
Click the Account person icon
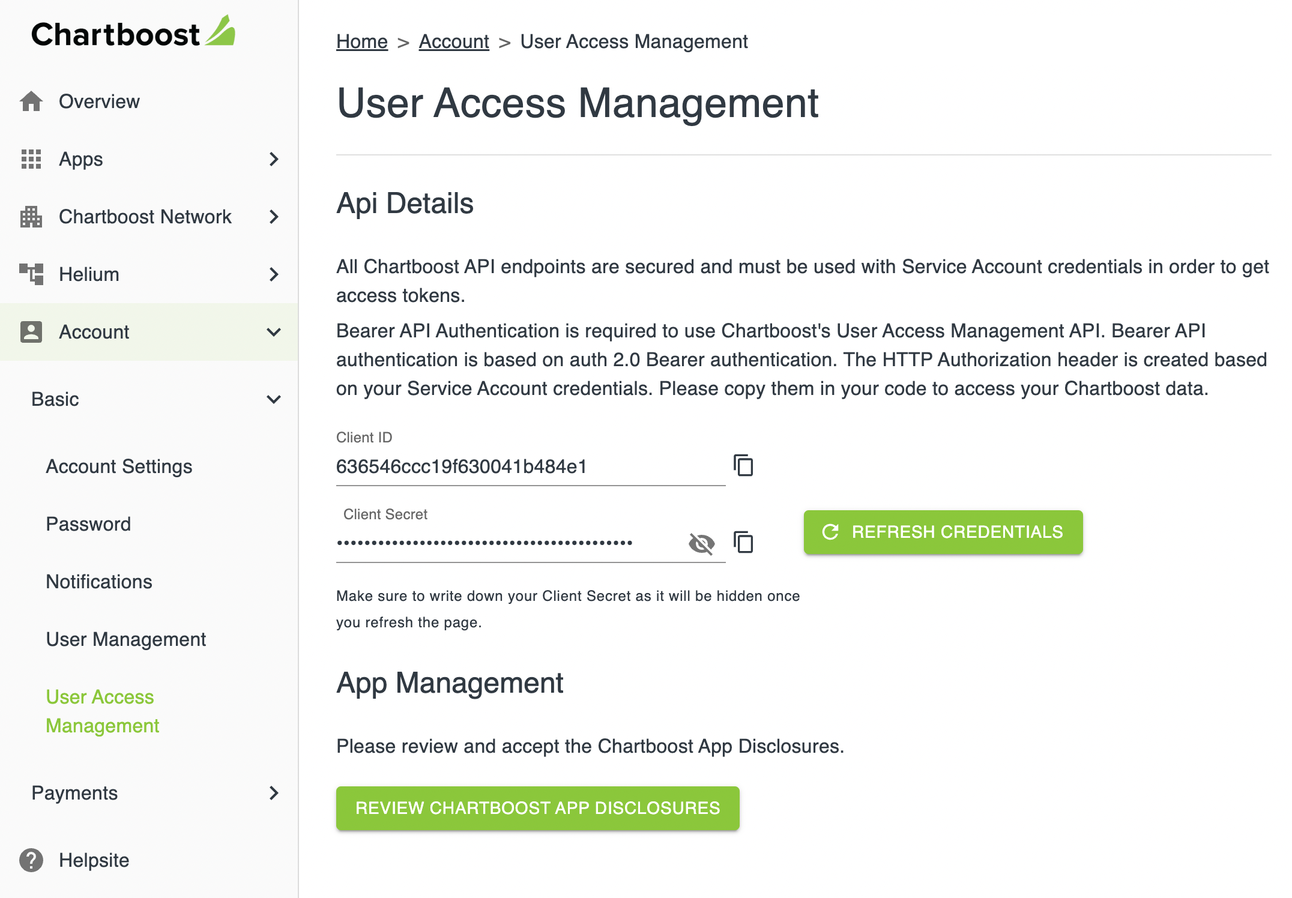[31, 332]
